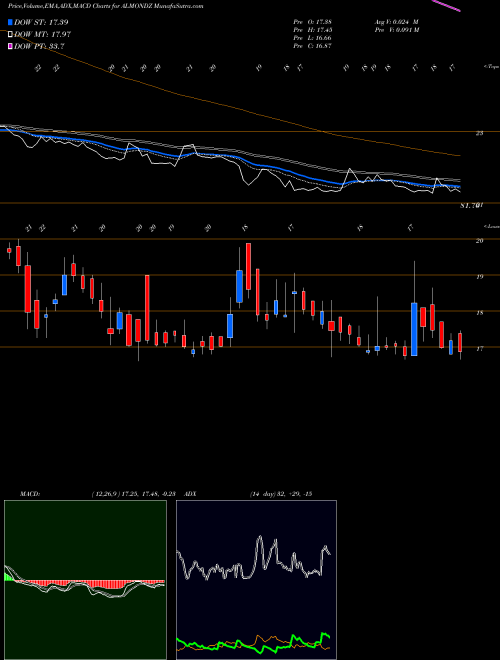Click the 17 price axis label
This screenshot has height=660, width=500.
coord(479,349)
